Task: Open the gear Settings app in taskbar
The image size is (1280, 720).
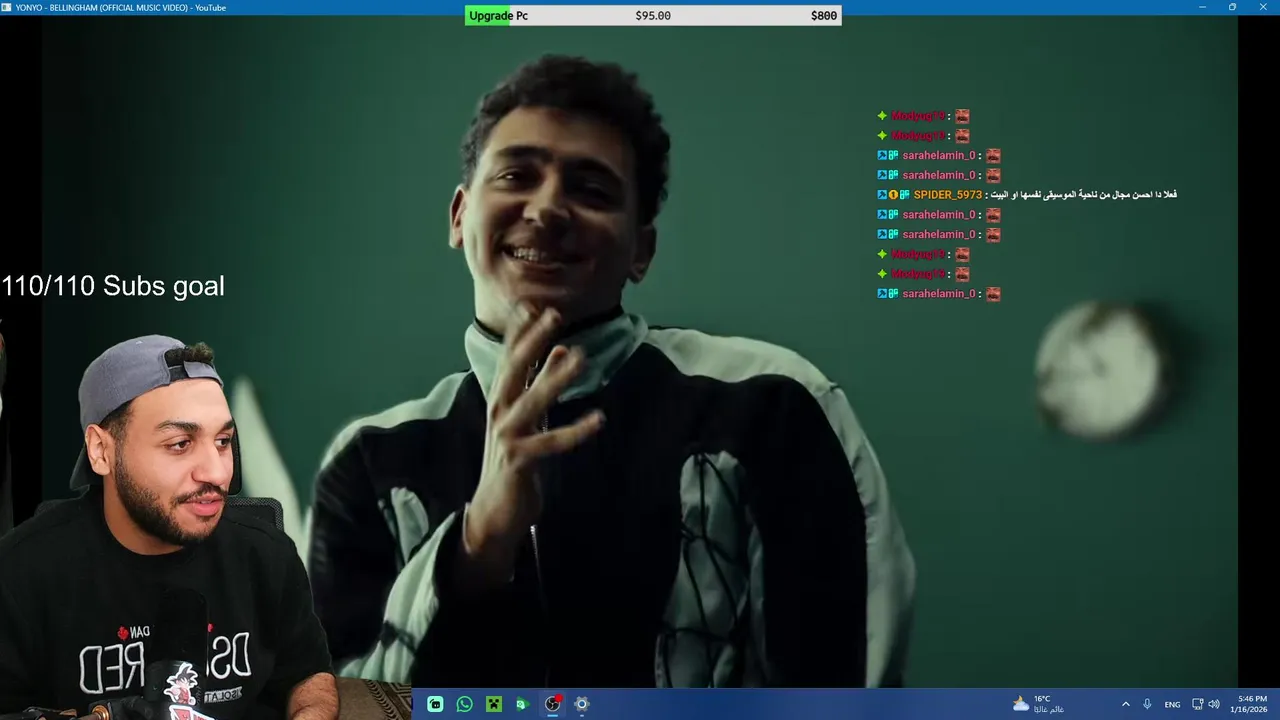Action: click(x=582, y=704)
